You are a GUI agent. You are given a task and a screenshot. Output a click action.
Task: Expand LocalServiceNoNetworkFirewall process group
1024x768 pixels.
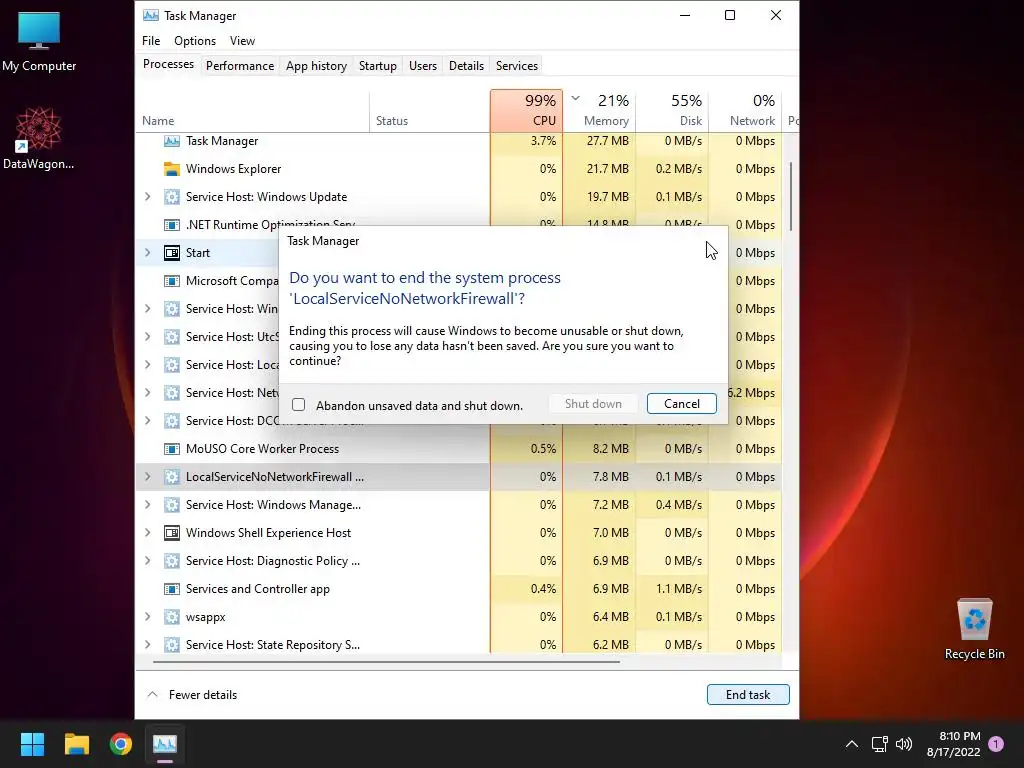(148, 477)
